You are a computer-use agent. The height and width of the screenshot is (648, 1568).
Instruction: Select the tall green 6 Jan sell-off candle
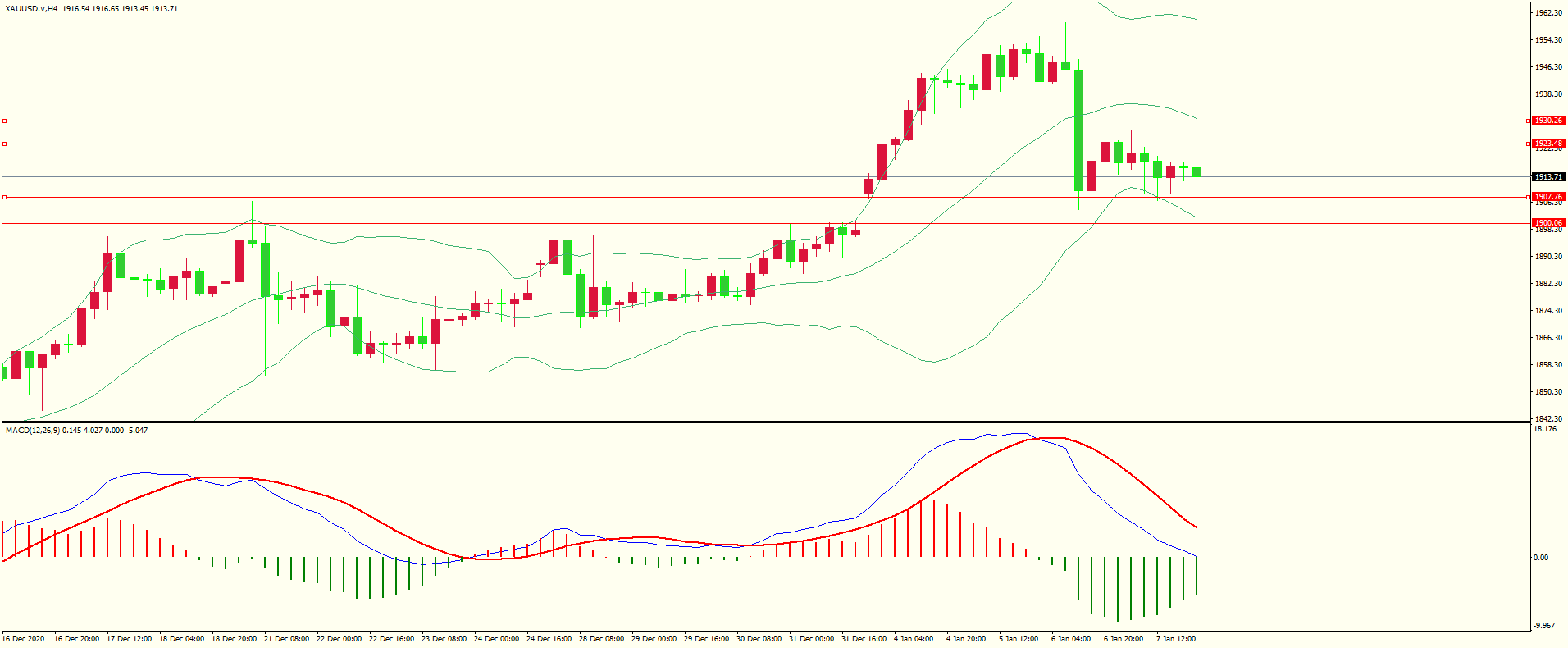1079,131
